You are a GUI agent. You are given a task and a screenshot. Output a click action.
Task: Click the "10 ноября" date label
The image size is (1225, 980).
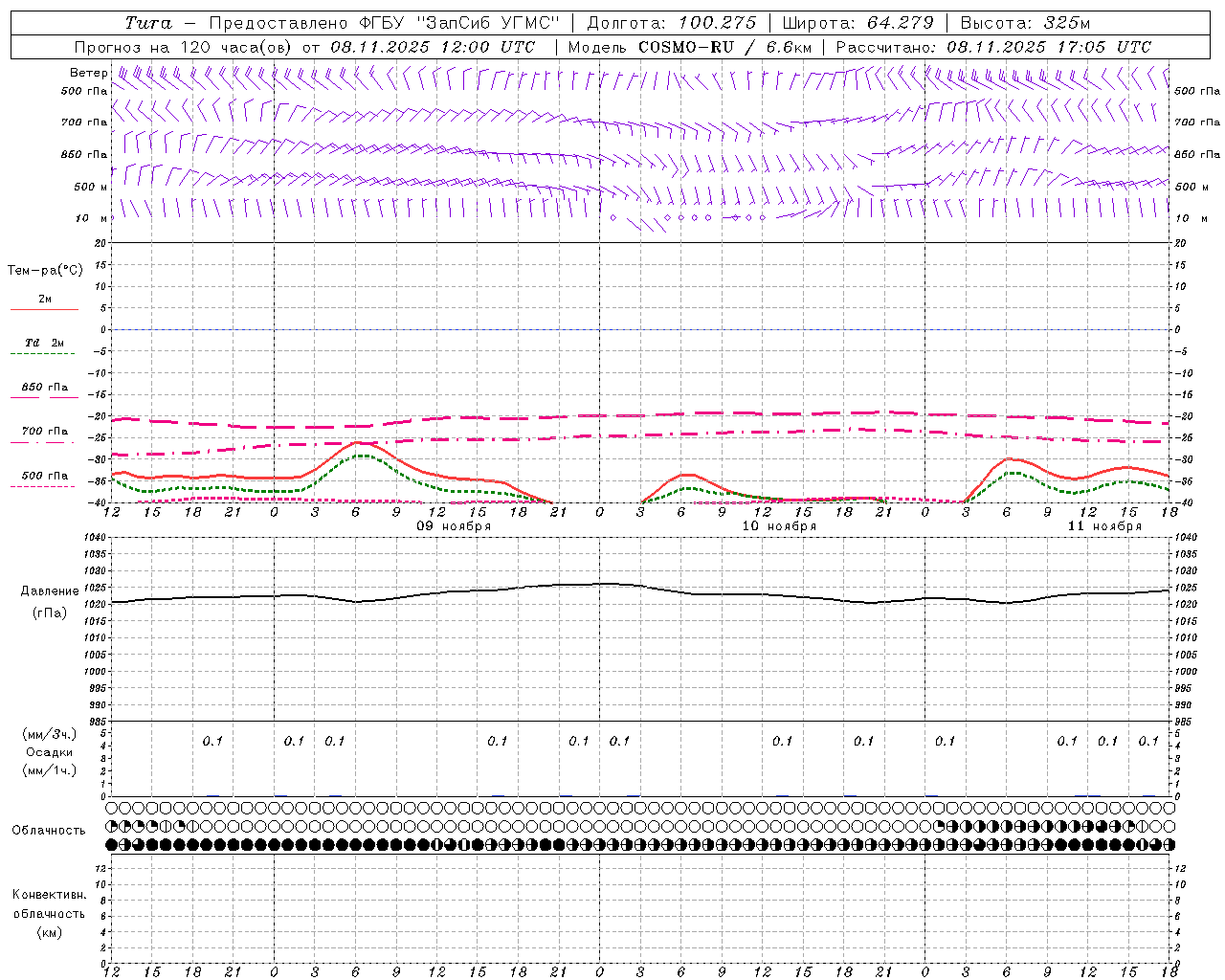tap(779, 526)
